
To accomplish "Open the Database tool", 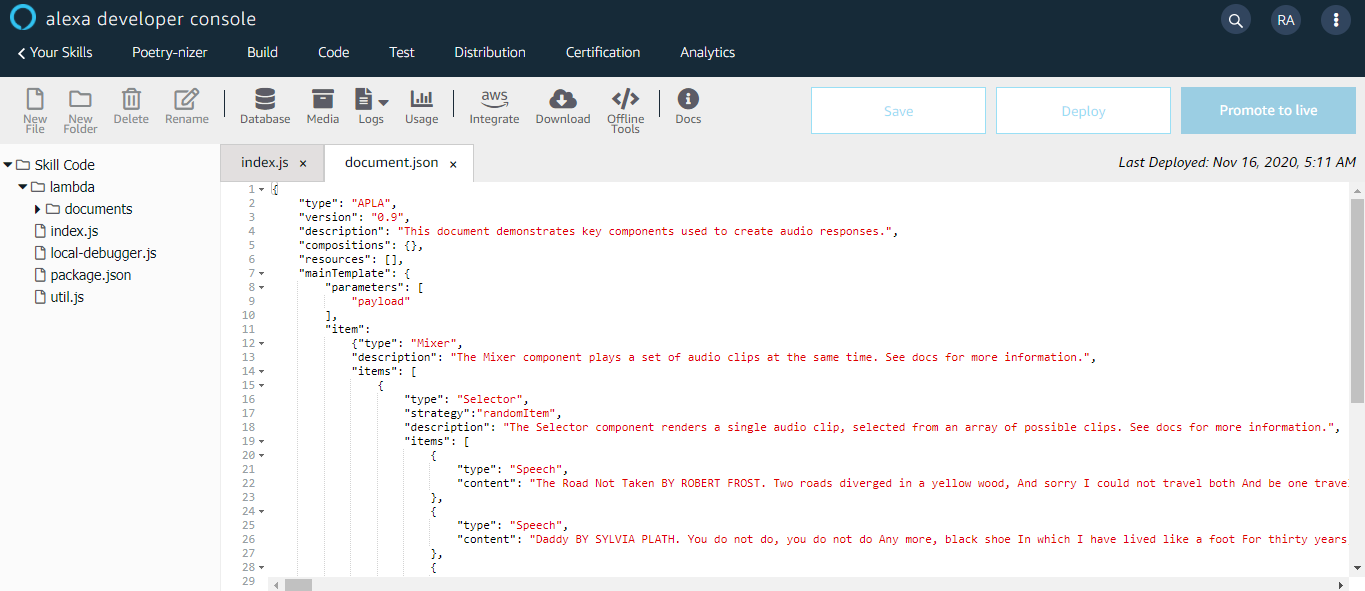I will coord(265,106).
